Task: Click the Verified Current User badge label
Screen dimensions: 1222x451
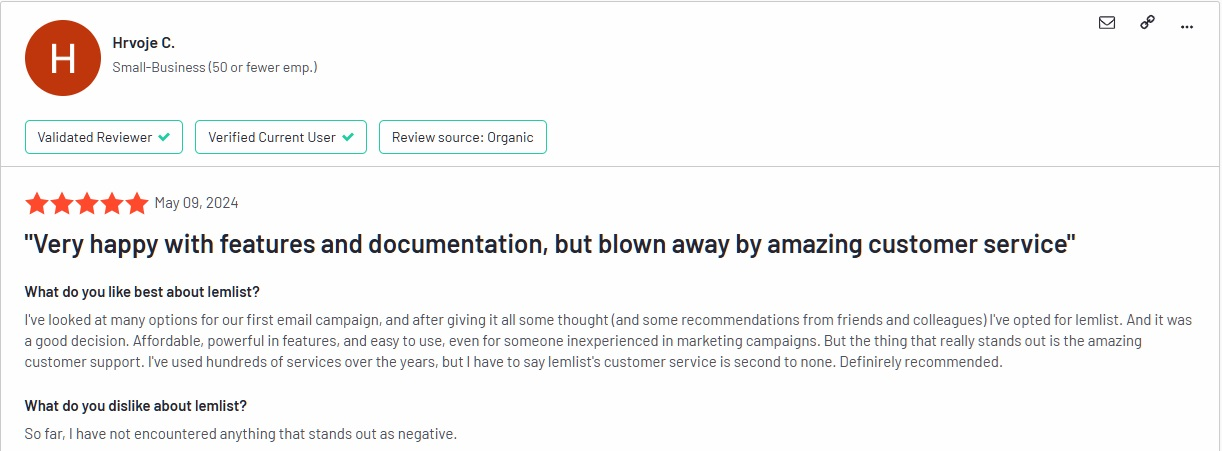Action: 272,137
